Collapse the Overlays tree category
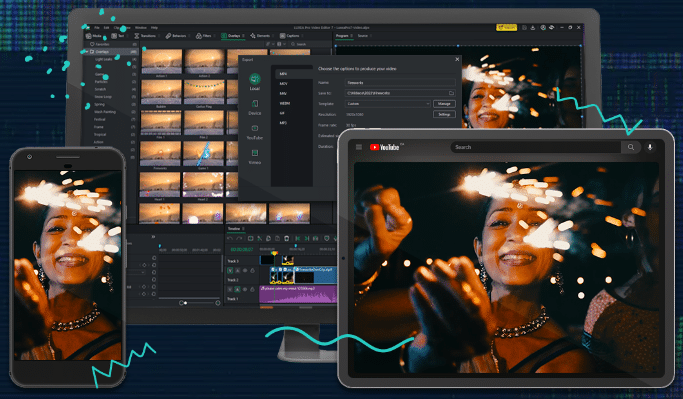The image size is (683, 399). [86, 52]
